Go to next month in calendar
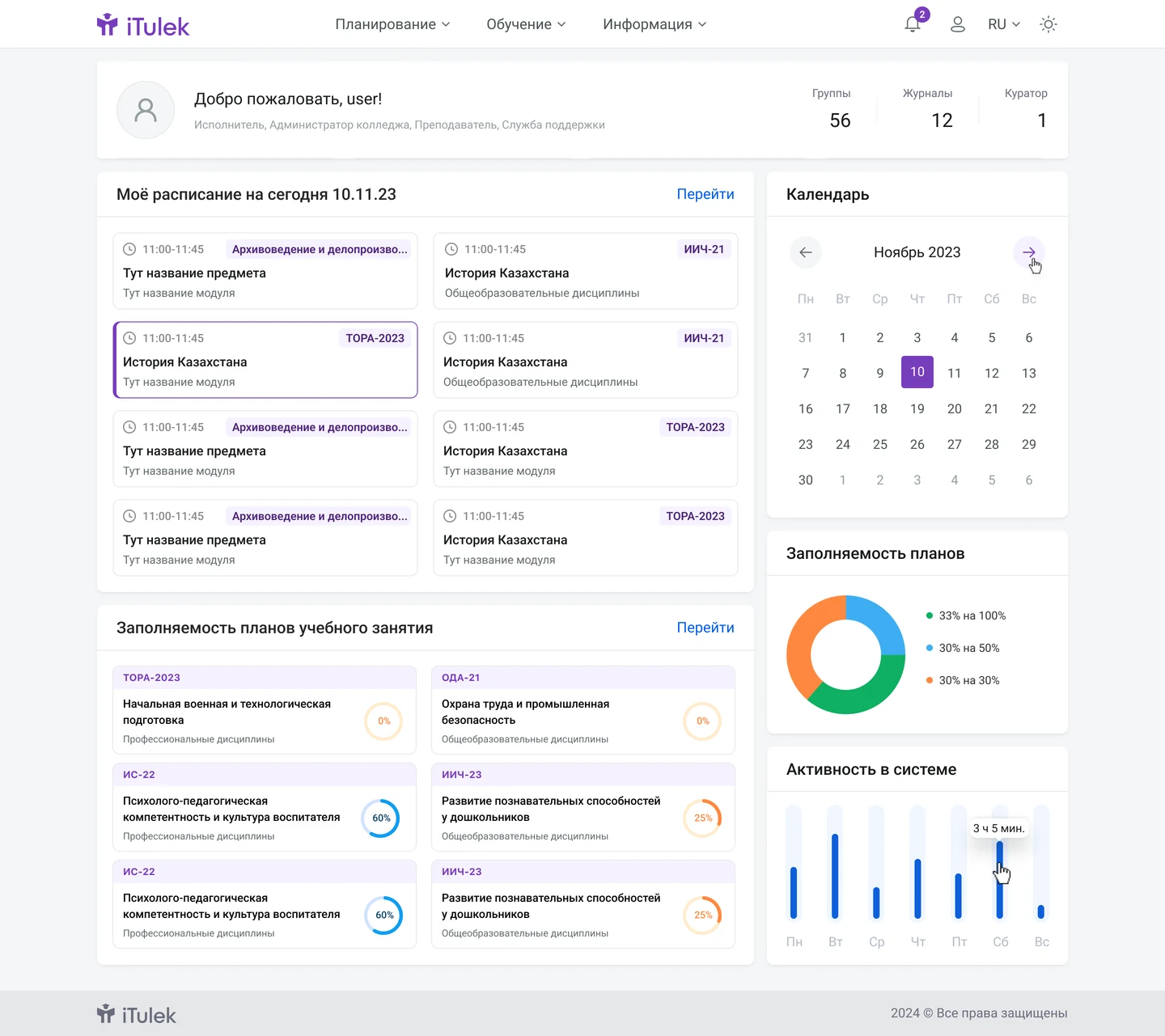The image size is (1165, 1036). (1029, 252)
